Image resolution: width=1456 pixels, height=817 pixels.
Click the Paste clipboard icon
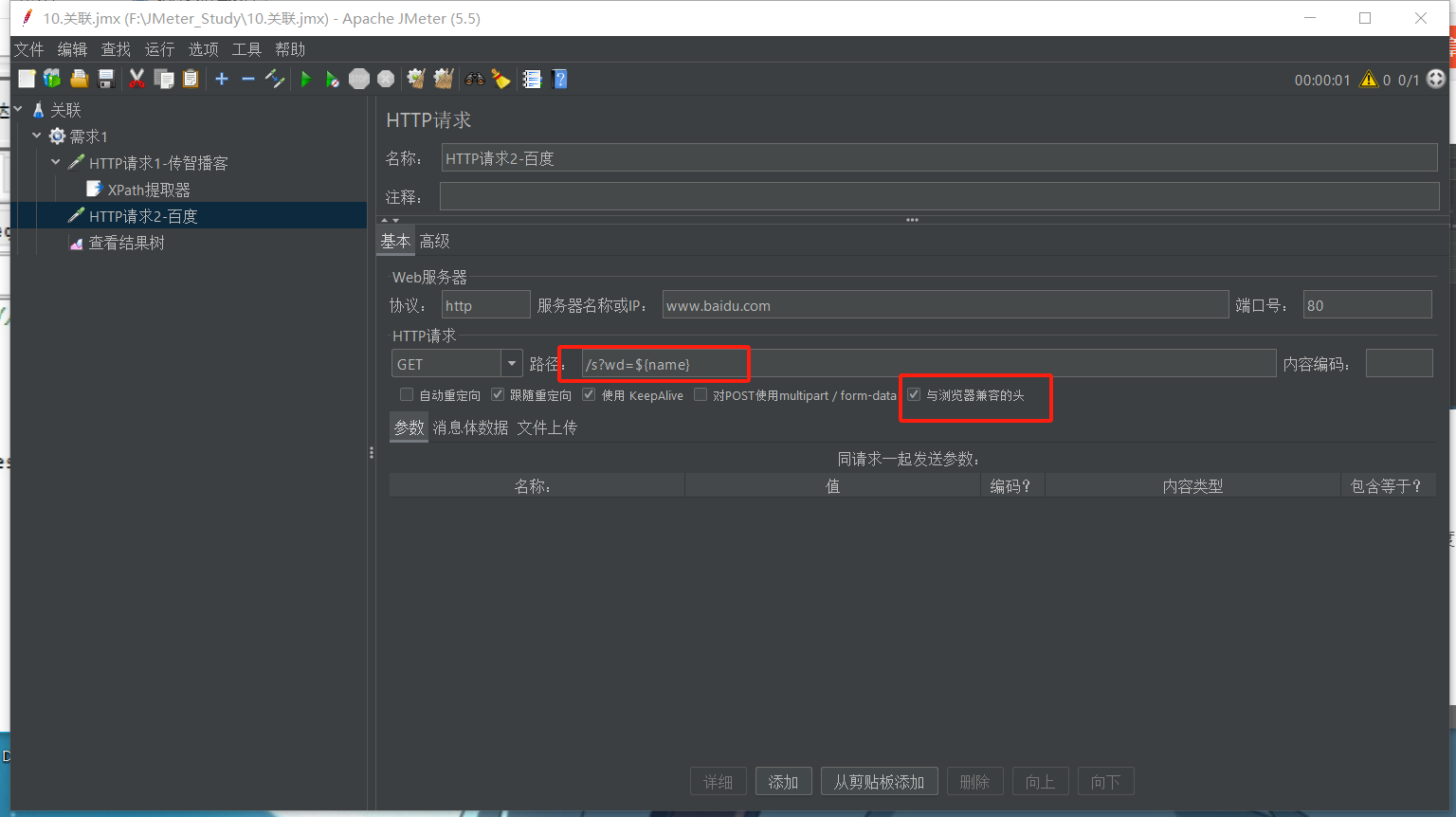[x=191, y=79]
